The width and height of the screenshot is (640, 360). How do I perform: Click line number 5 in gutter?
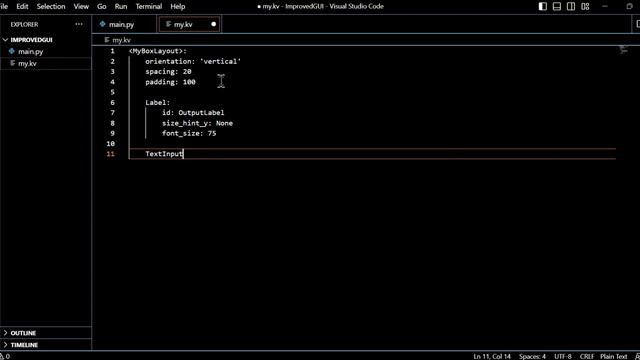coord(112,92)
